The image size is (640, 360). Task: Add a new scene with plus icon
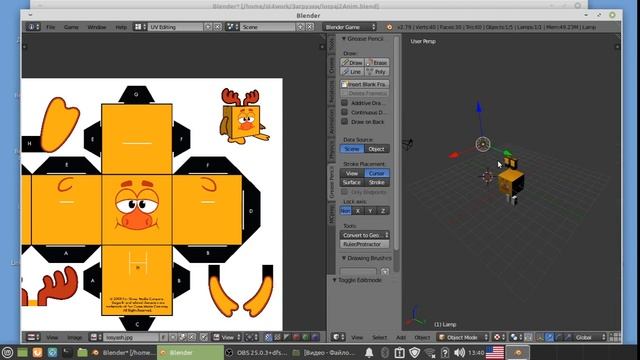[300, 27]
